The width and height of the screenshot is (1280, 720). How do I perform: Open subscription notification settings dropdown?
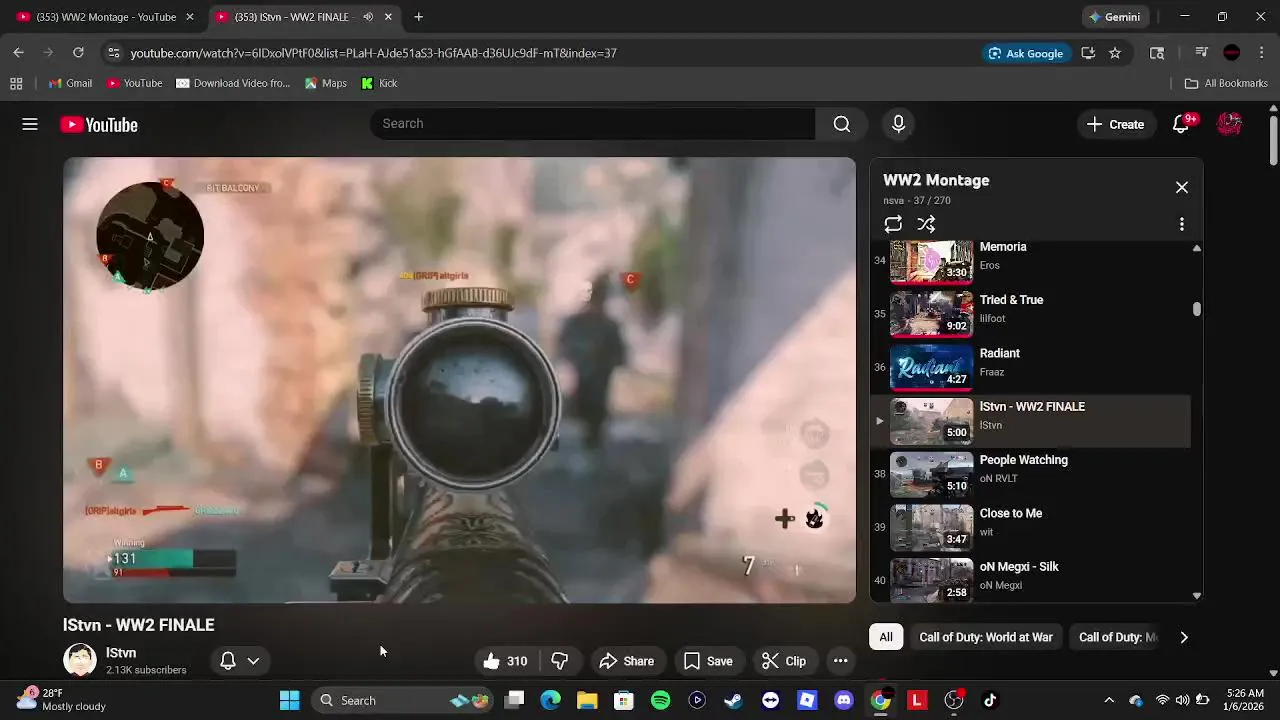click(240, 661)
